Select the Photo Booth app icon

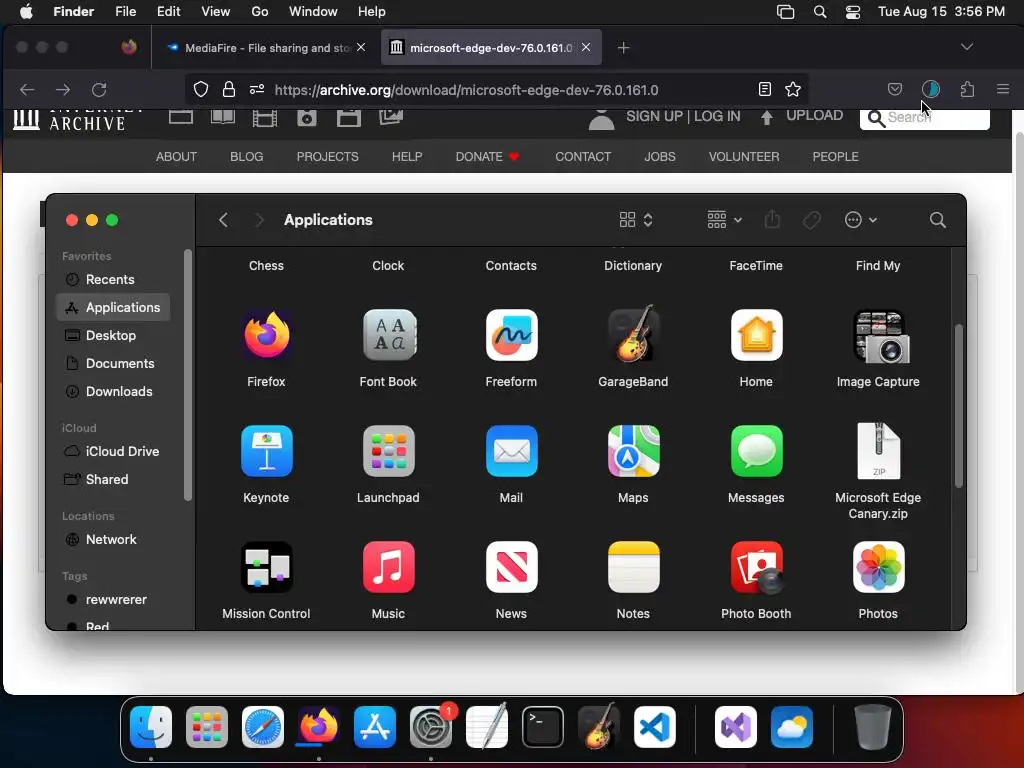point(756,567)
